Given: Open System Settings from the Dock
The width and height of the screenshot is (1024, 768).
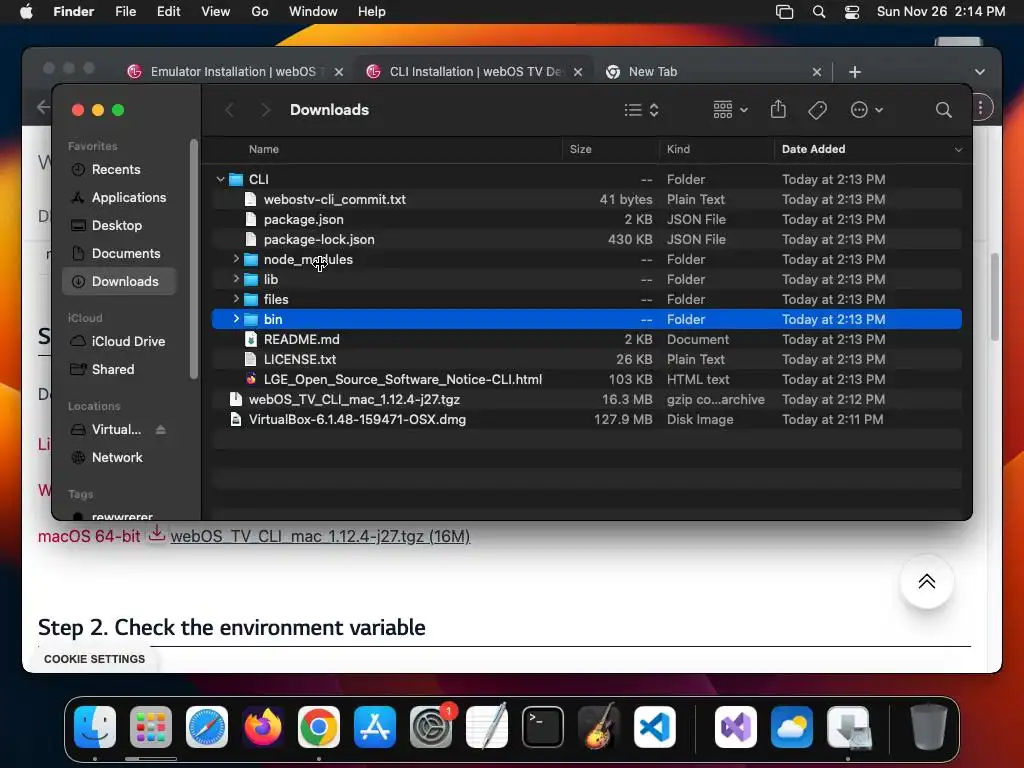Looking at the screenshot, I should 431,727.
